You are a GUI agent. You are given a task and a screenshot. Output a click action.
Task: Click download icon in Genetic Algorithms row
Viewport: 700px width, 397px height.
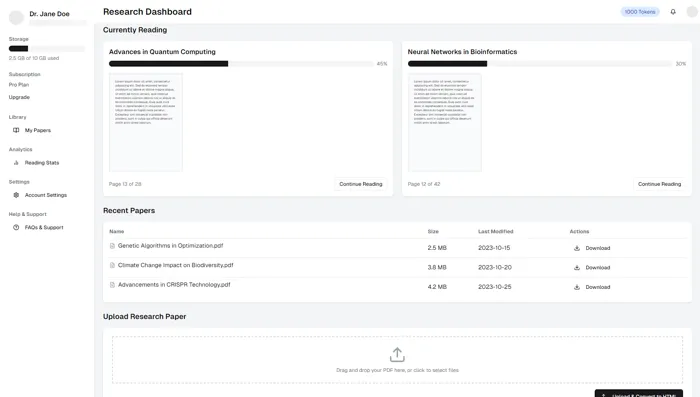[577, 248]
